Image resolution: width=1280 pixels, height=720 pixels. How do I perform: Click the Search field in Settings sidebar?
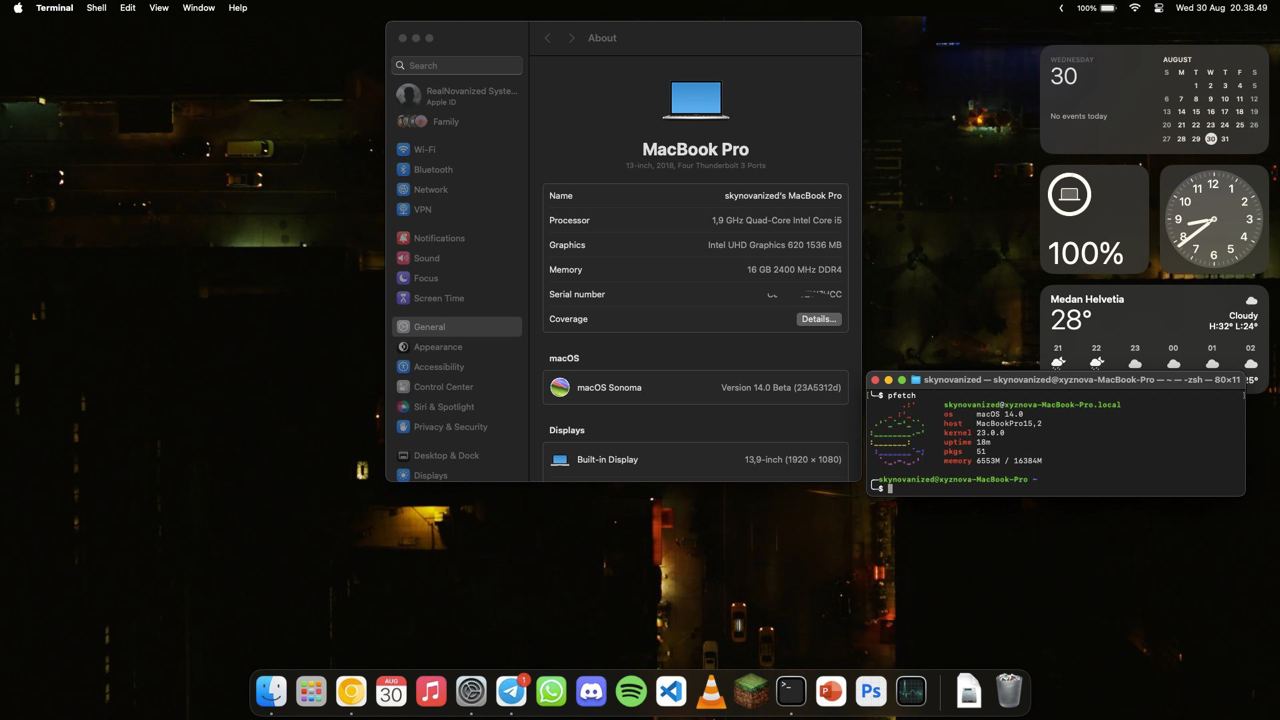click(x=457, y=65)
